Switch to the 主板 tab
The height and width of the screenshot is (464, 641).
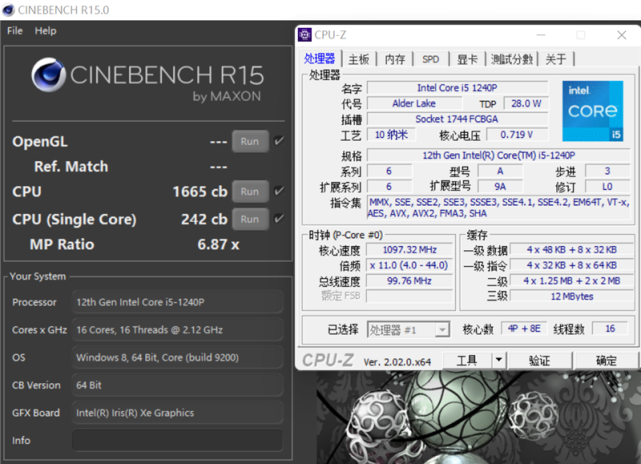point(359,59)
